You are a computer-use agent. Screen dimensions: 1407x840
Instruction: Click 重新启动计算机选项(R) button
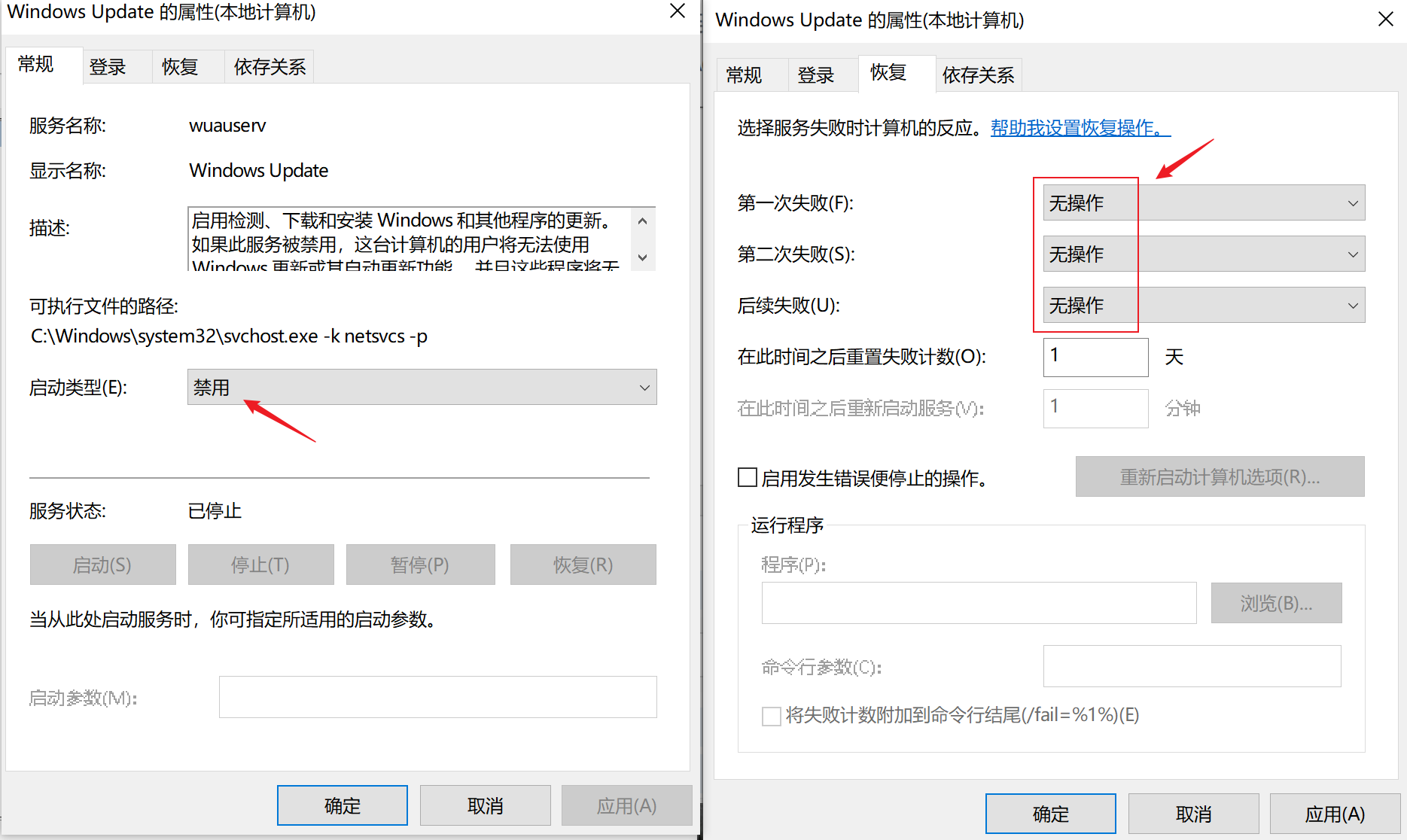point(1220,476)
